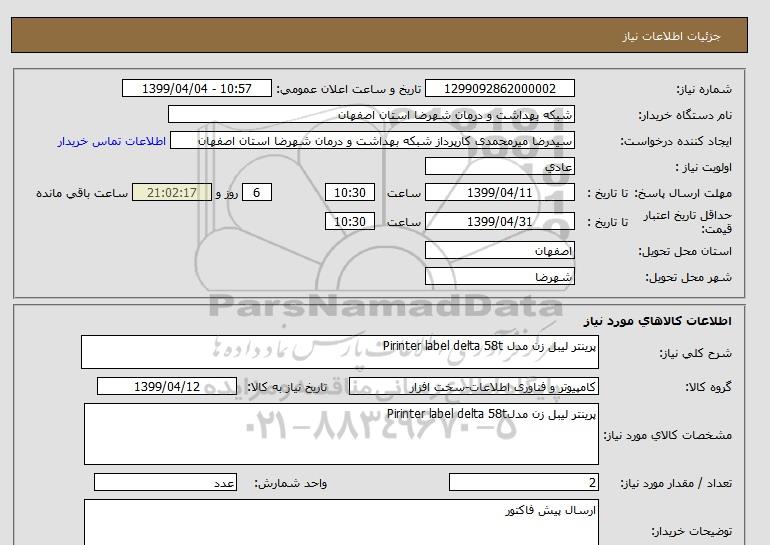Screen dimensions: 770x545
Task: Click the response deadline time 10:30
Action: coord(350,192)
